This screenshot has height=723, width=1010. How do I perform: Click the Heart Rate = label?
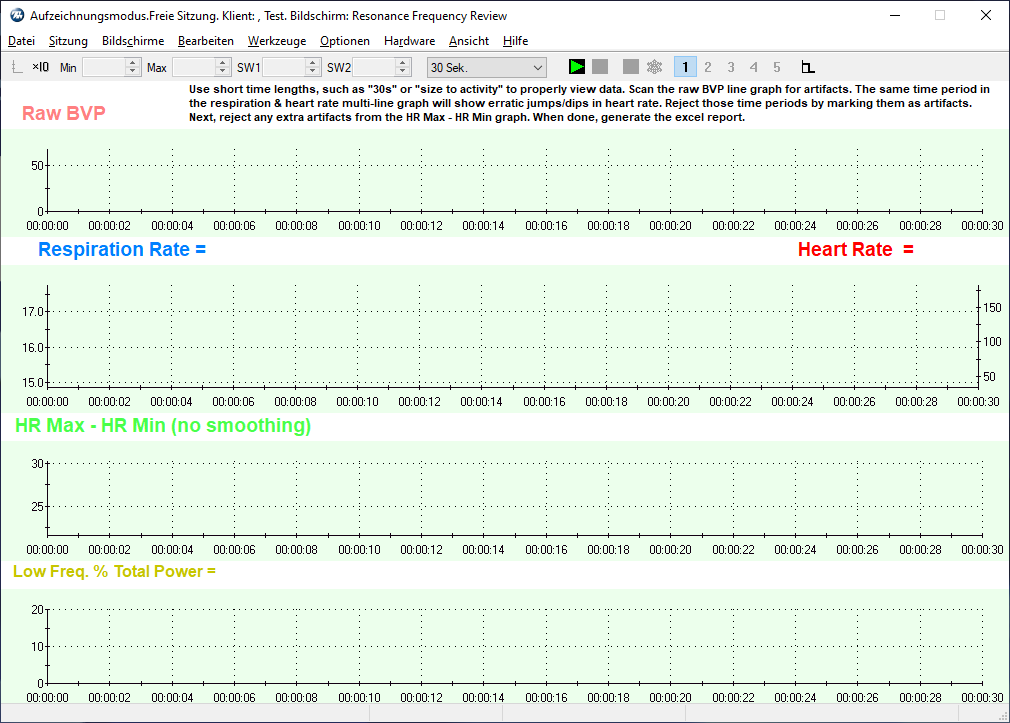855,249
